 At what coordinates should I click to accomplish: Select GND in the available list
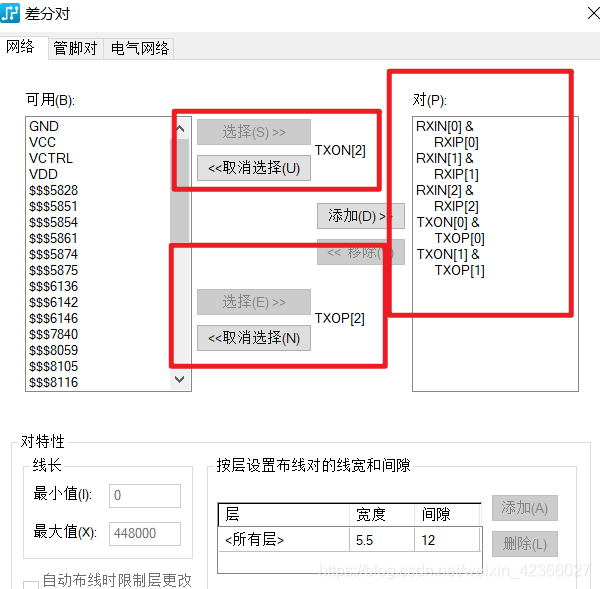(44, 126)
